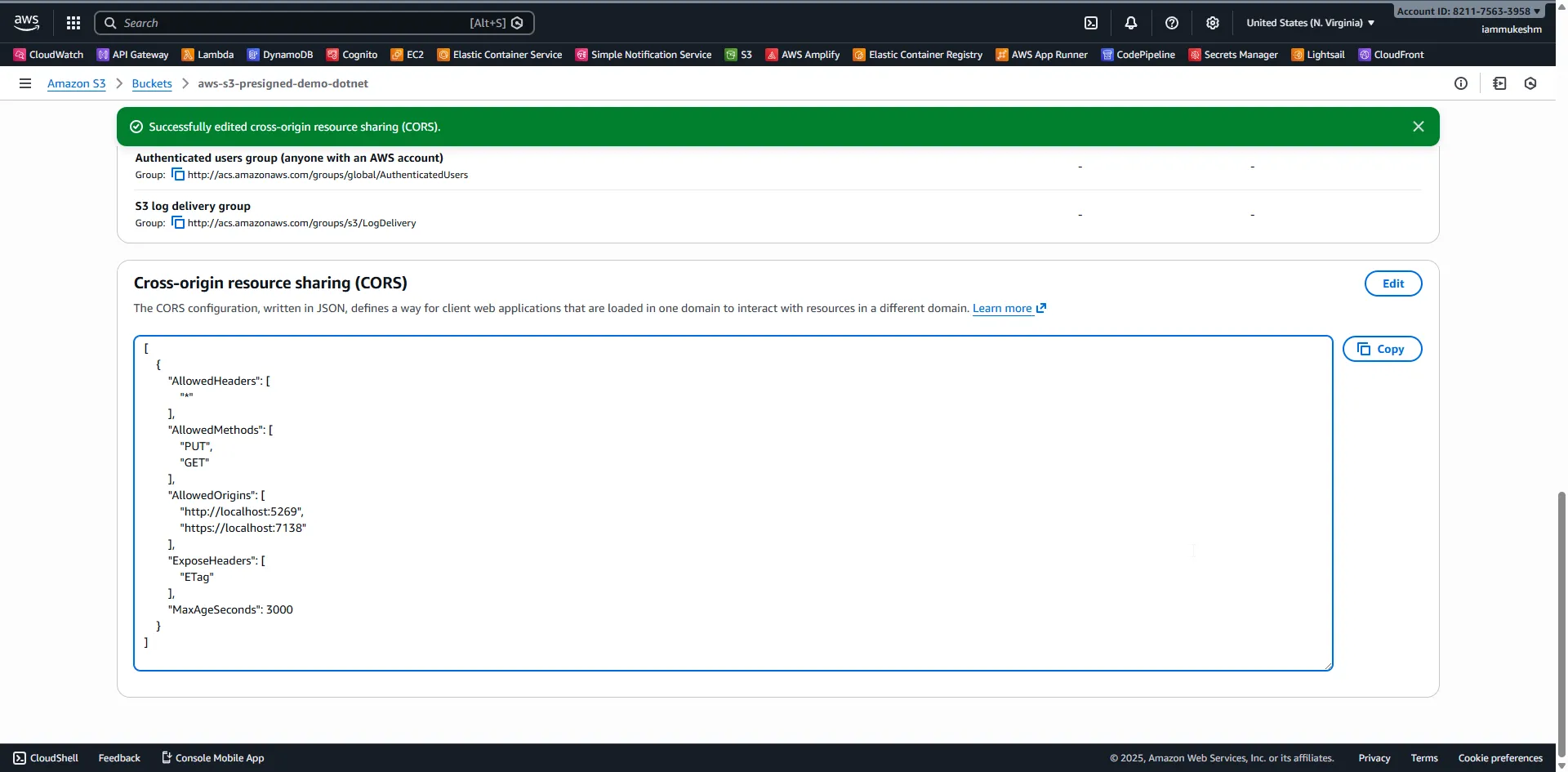Screen dimensions: 1568x772
Task: Copy the AuthenticatedUsers group URL
Action: 178,175
